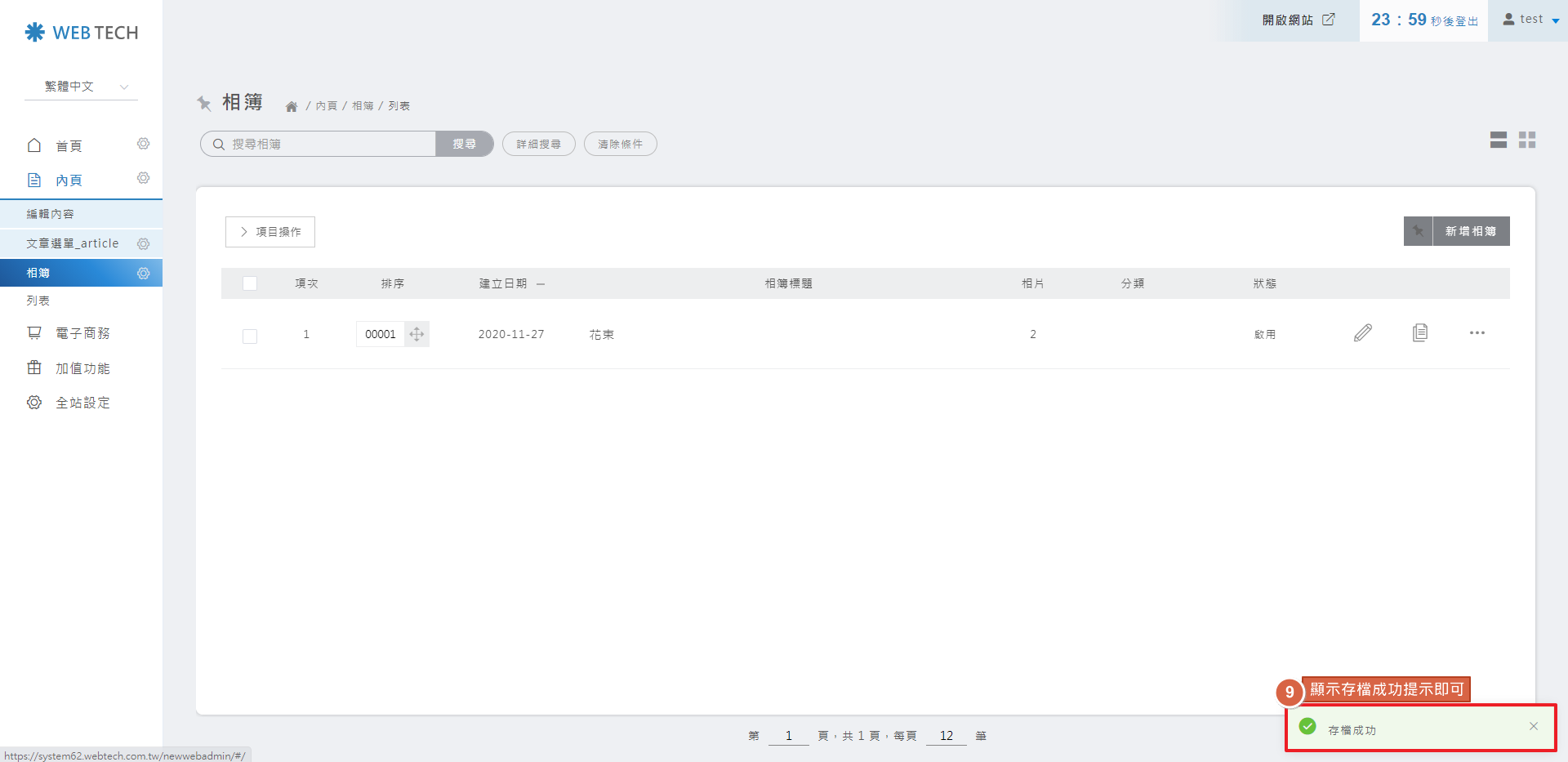Viewport: 1568px width, 762px height.
Task: Switch to list view layout
Action: pos(1498,140)
